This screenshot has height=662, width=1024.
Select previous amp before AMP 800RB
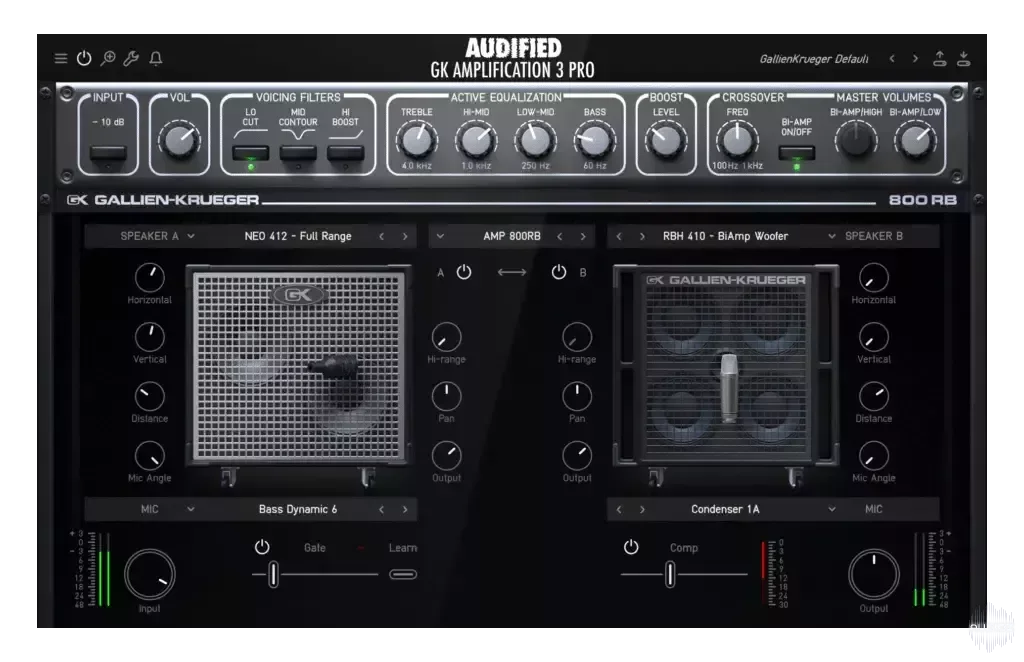click(560, 236)
